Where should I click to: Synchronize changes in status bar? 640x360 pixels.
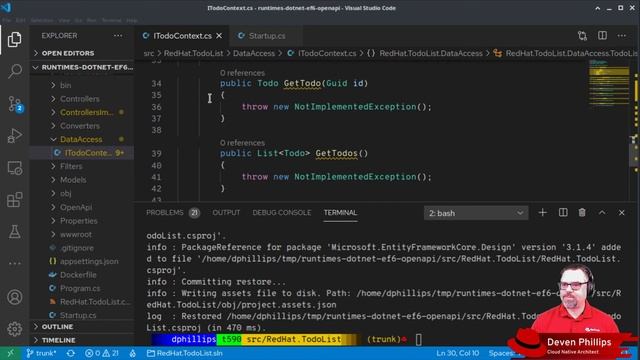[x=71, y=353]
